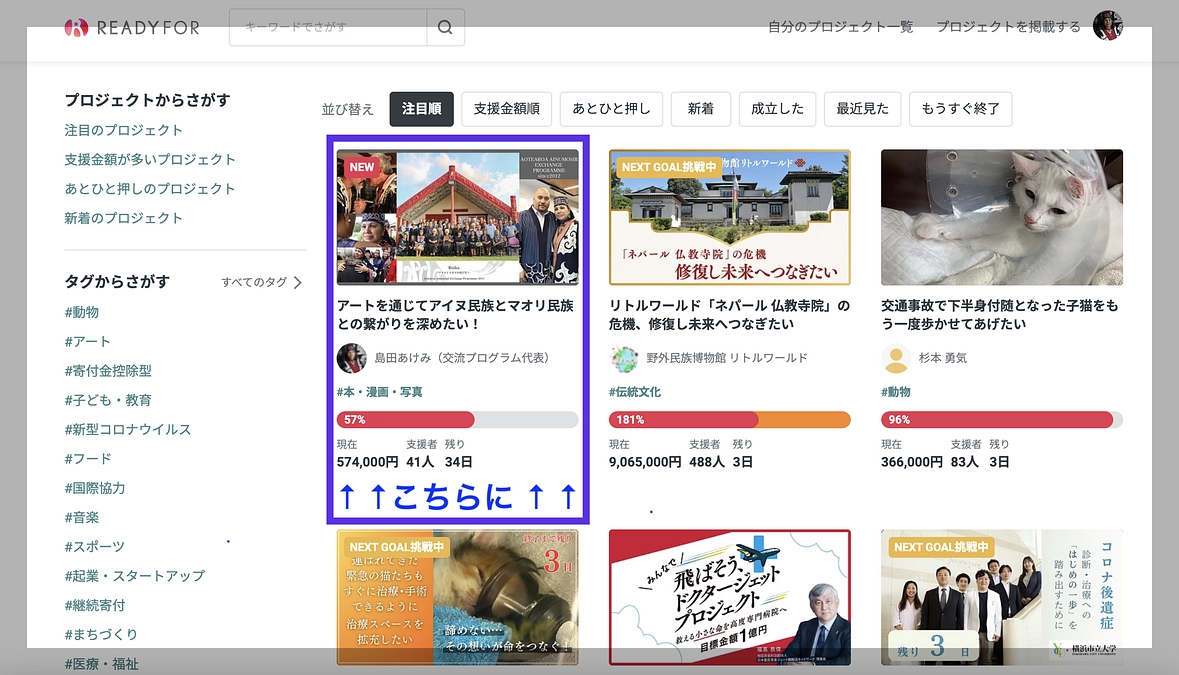
Task: Click 島田あけみ's profile avatar
Action: (352, 359)
